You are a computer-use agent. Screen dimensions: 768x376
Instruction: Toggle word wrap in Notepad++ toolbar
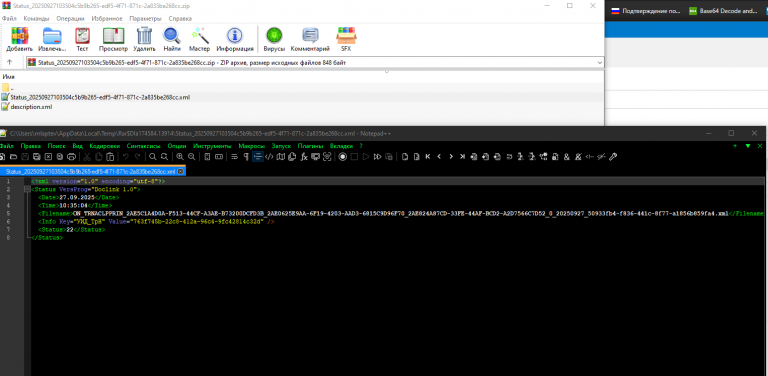tap(234, 157)
